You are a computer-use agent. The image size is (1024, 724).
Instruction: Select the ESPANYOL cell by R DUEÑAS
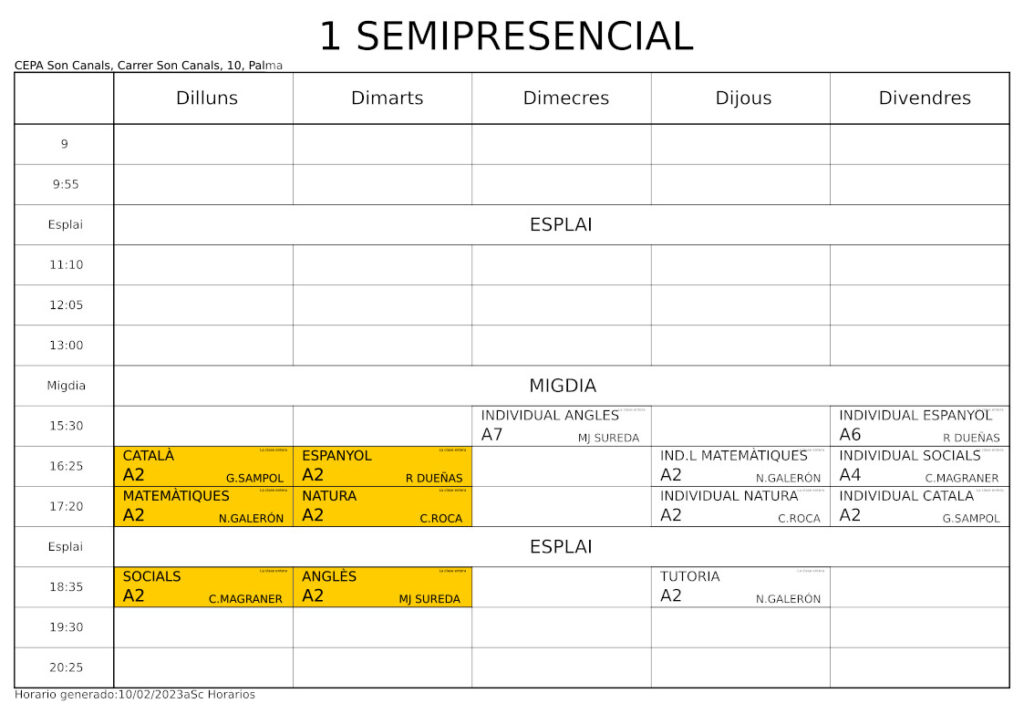point(383,466)
